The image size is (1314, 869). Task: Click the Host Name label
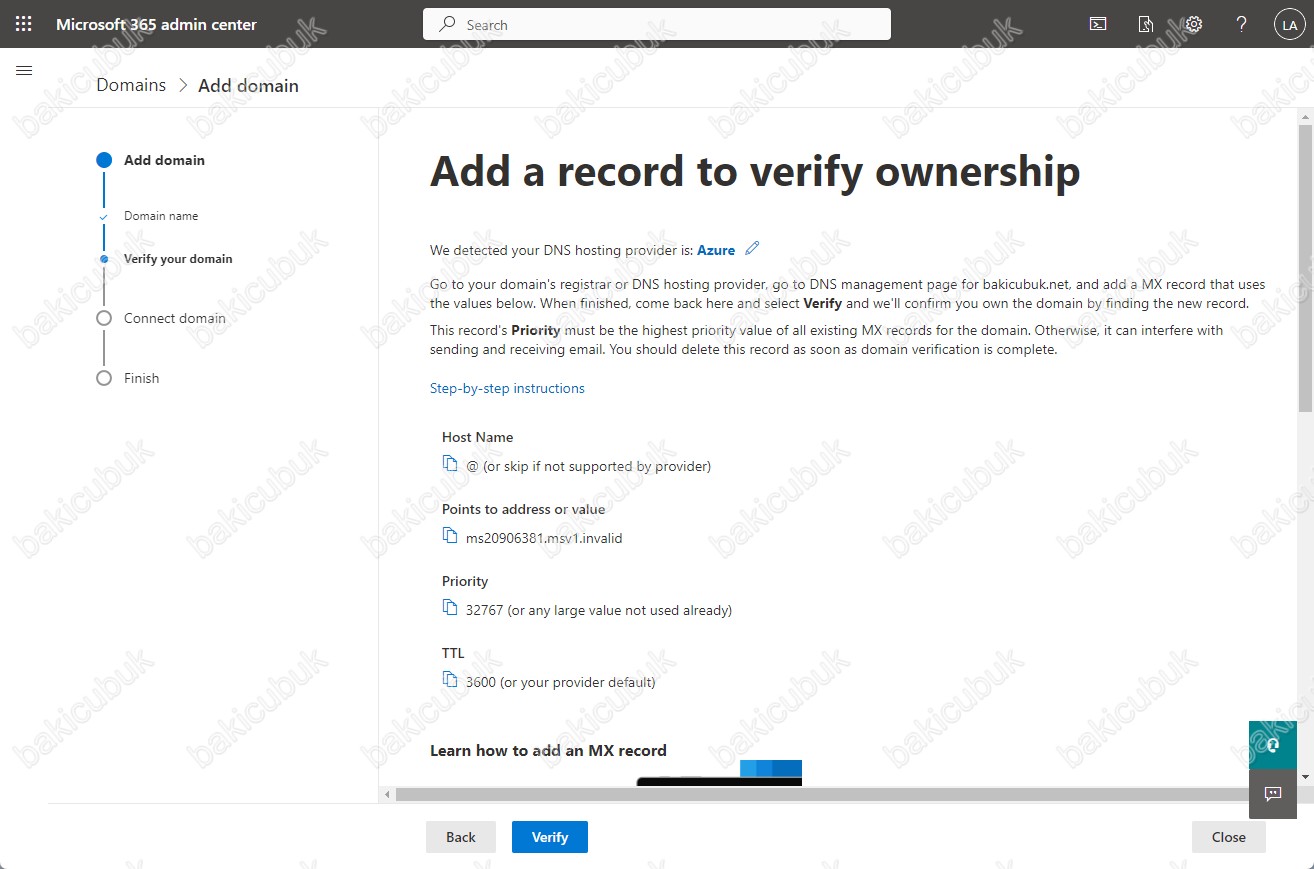[477, 437]
